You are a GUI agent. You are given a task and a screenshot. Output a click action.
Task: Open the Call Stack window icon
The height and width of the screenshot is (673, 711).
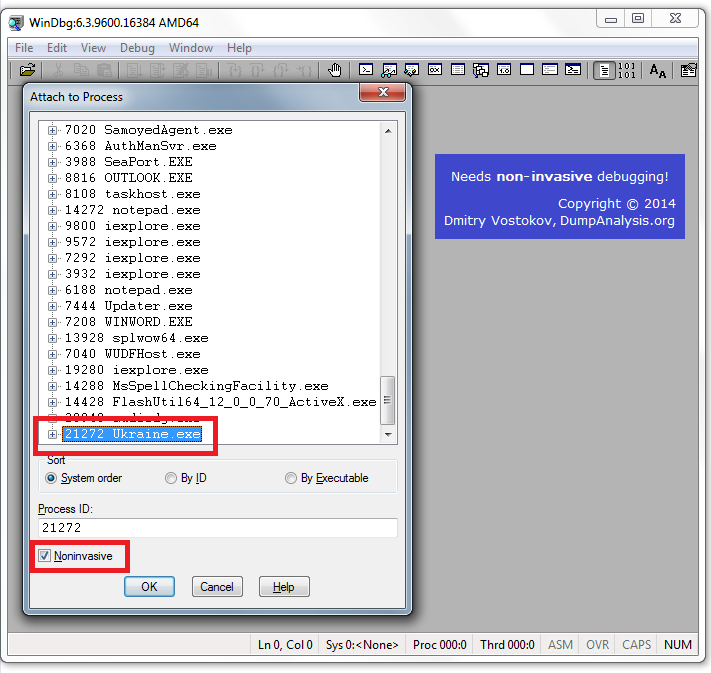(481, 70)
